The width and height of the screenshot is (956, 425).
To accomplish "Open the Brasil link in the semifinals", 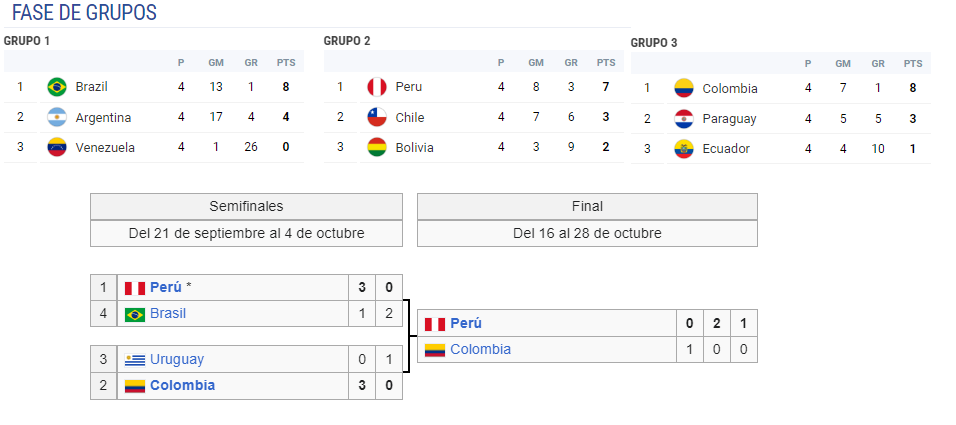I will coord(168,313).
